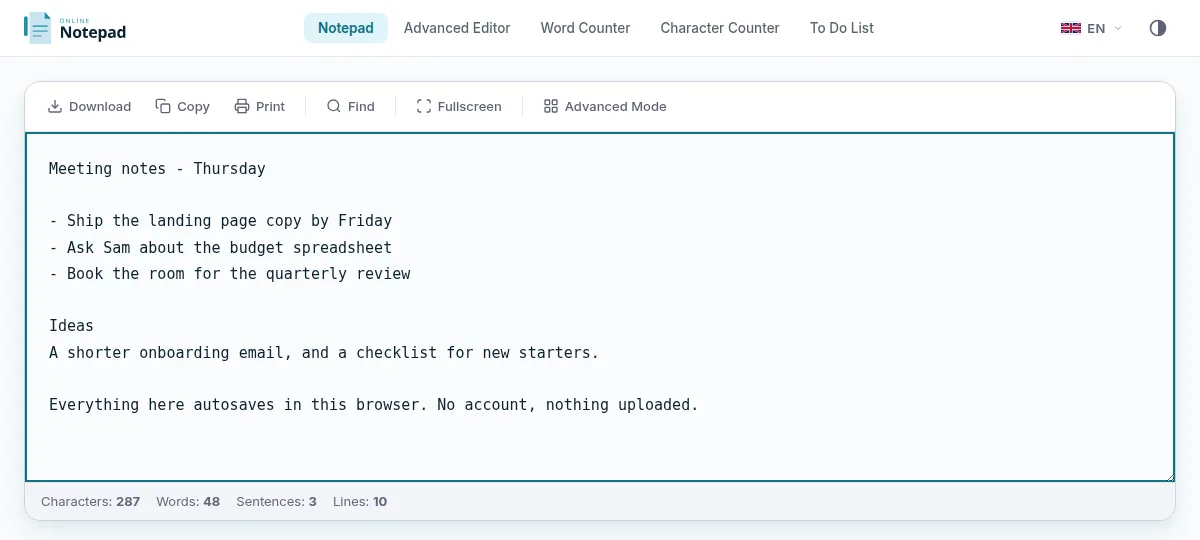Image resolution: width=1200 pixels, height=540 pixels.
Task: Click the line 'Meeting notes - Thursday'
Action: pyautogui.click(x=157, y=169)
